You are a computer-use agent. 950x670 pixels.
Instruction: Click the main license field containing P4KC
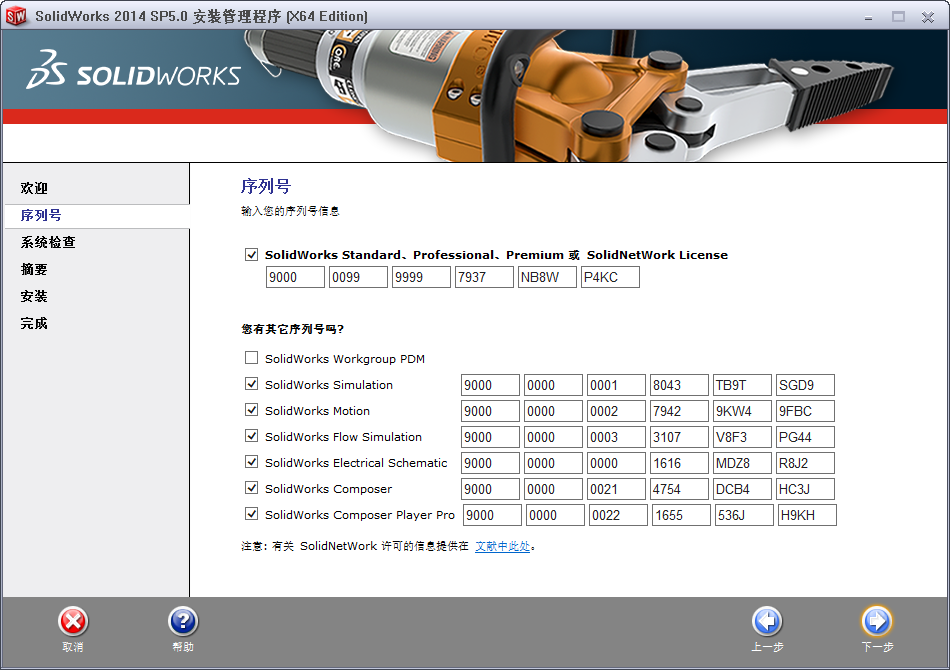click(x=610, y=277)
